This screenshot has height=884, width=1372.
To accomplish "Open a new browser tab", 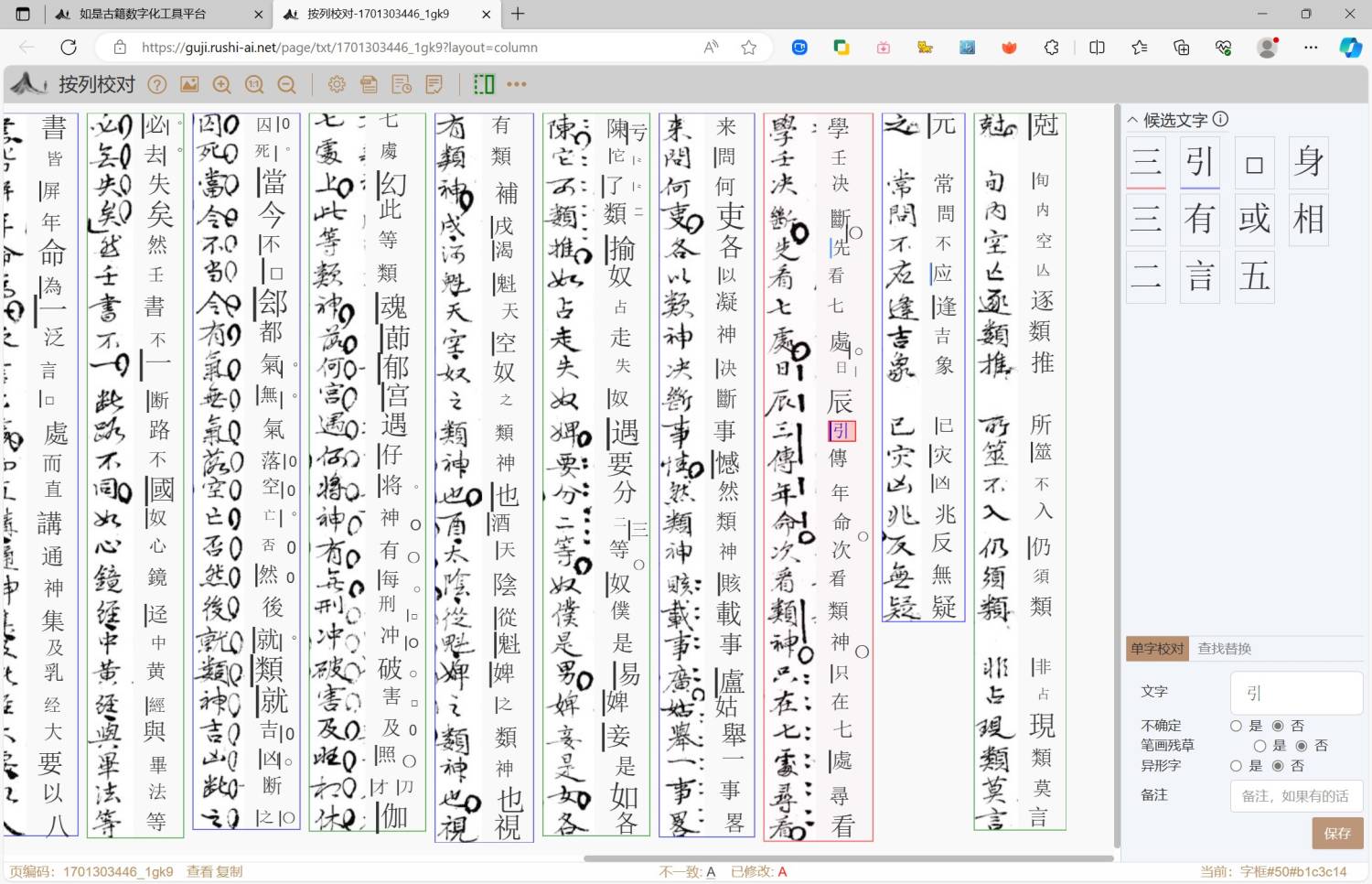I will 518,14.
